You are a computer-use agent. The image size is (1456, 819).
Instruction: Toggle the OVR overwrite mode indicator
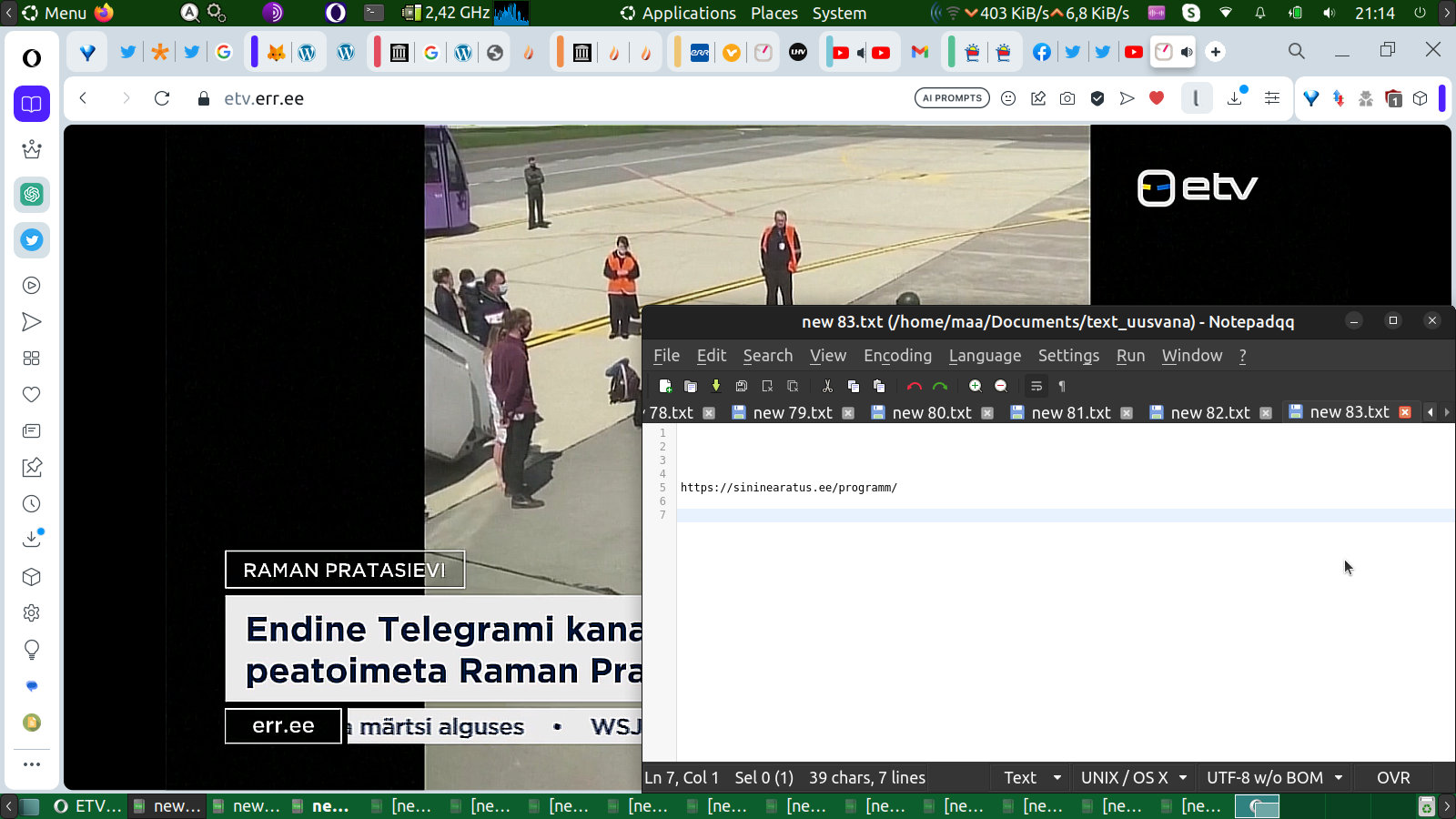1392,777
